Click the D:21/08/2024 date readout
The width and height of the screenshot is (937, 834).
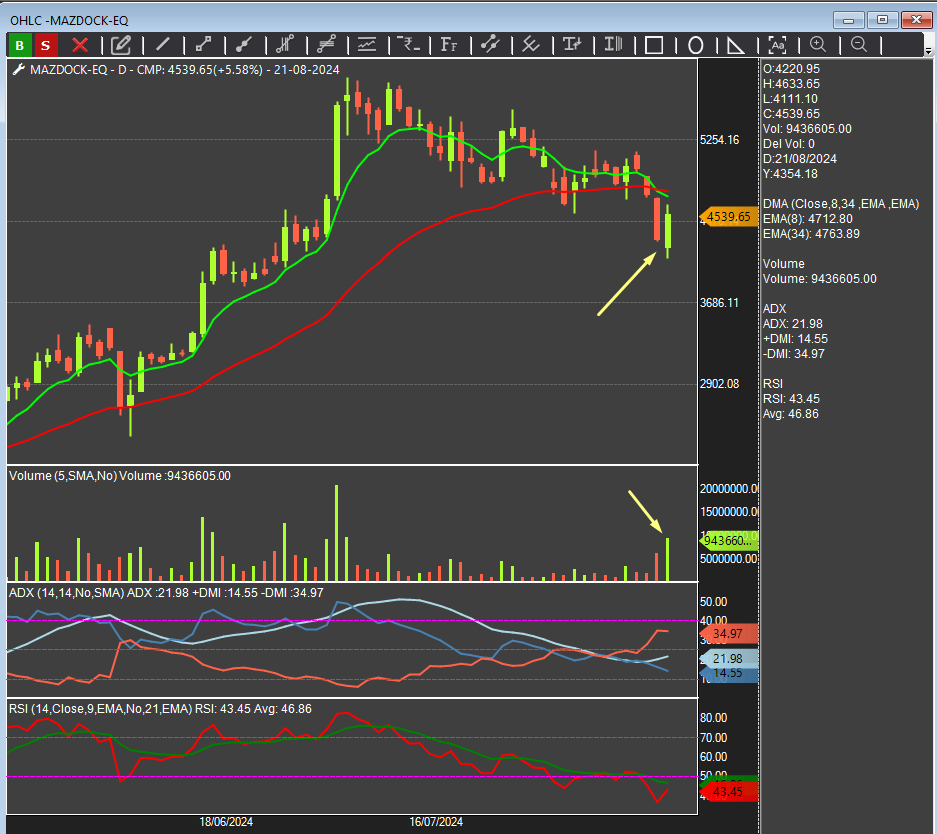[800, 159]
